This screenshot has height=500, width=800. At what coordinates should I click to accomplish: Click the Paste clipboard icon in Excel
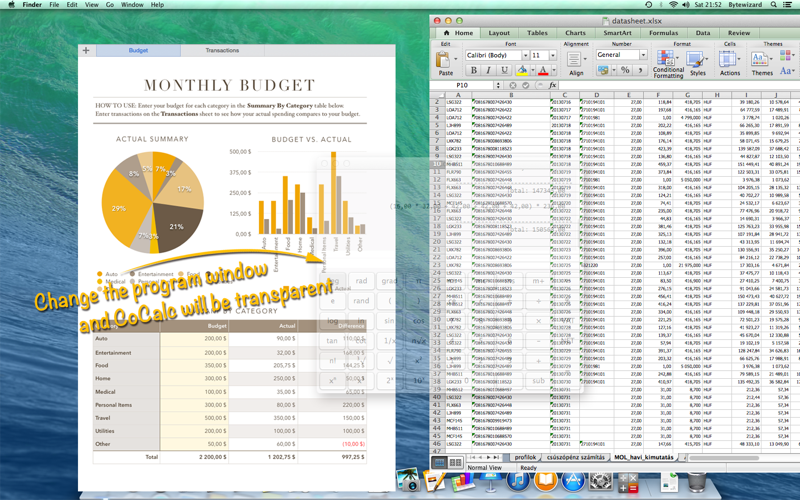coord(442,60)
